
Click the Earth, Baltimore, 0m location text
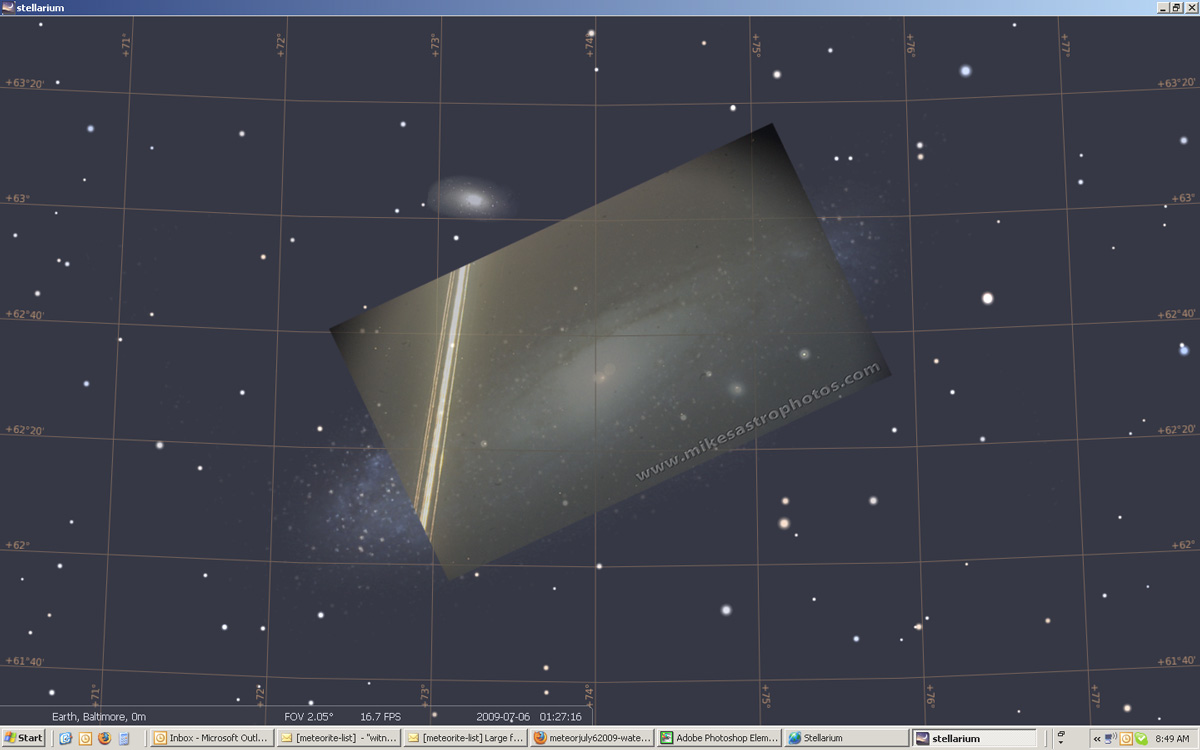pyautogui.click(x=99, y=716)
